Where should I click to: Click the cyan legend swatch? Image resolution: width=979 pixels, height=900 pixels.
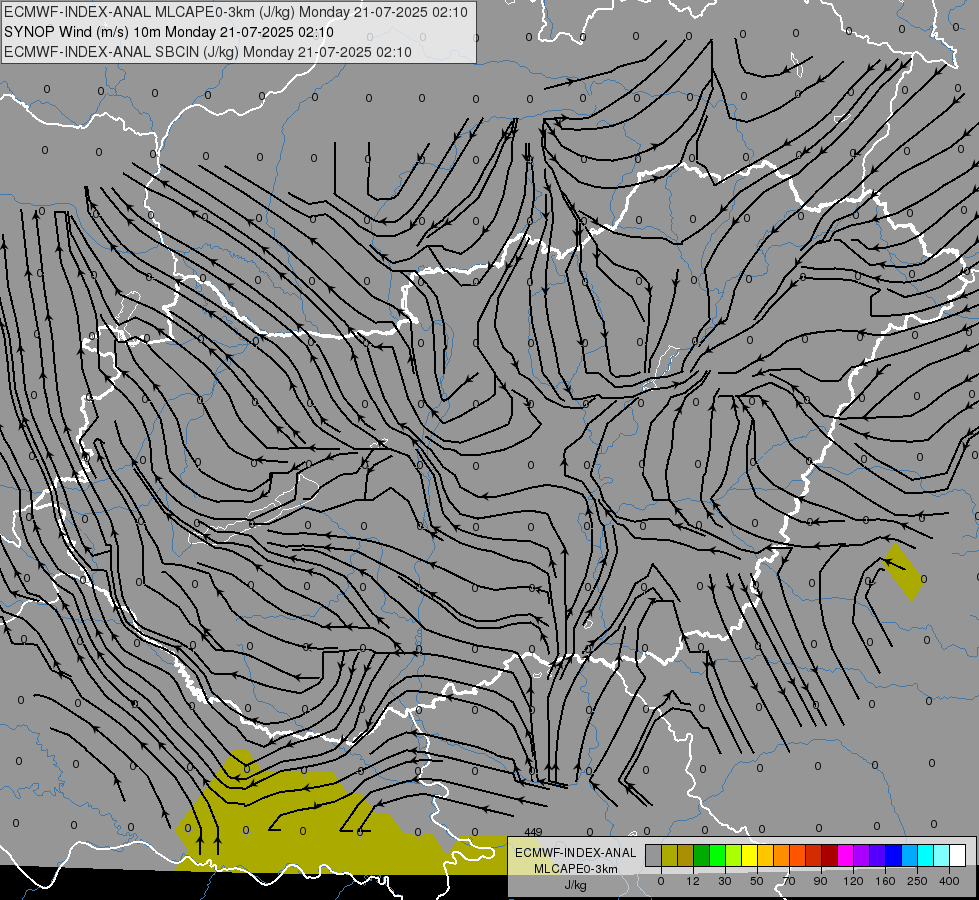tap(926, 855)
